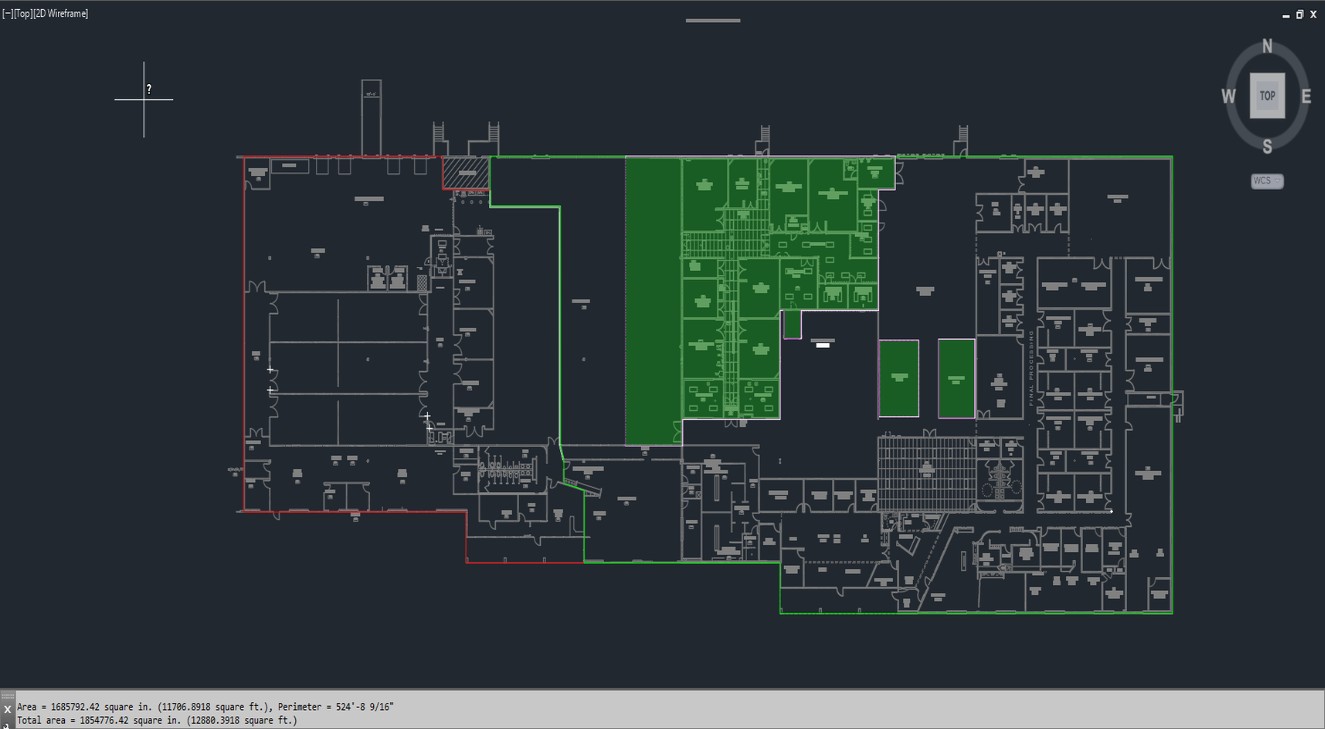Open the [2D Wireframe] visual style menu

61,14
